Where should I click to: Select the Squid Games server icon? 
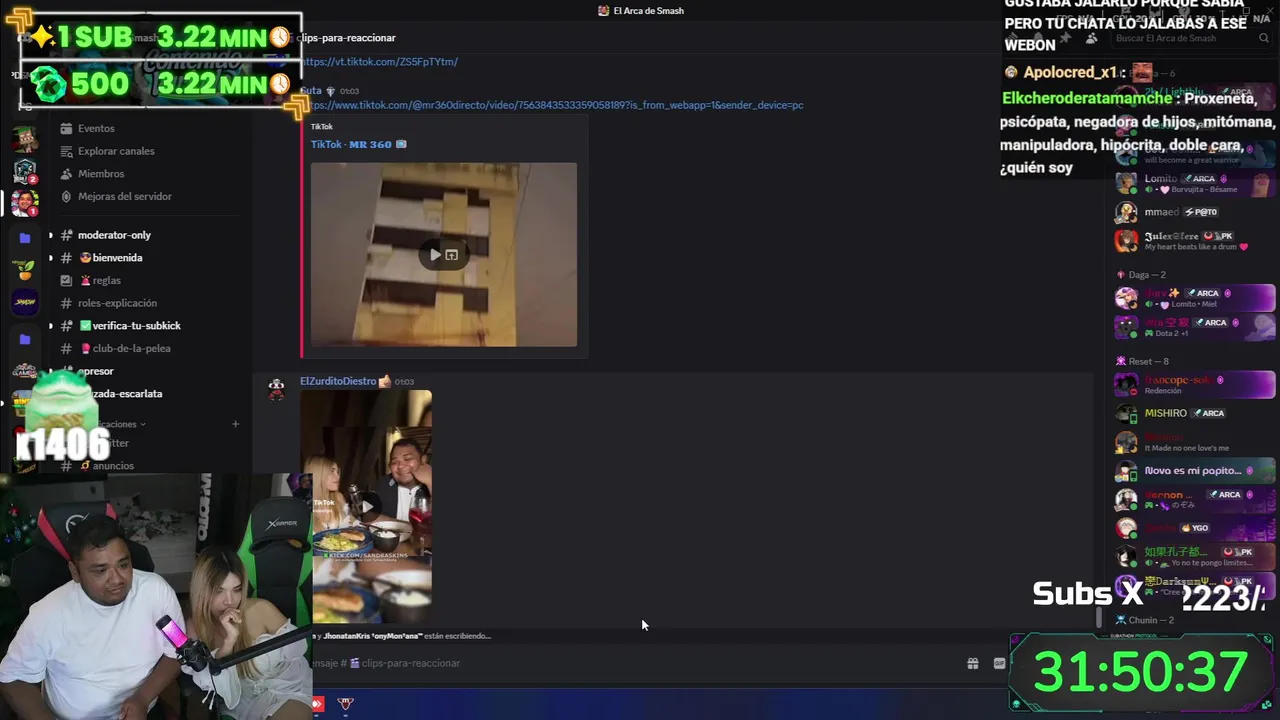[x=25, y=371]
